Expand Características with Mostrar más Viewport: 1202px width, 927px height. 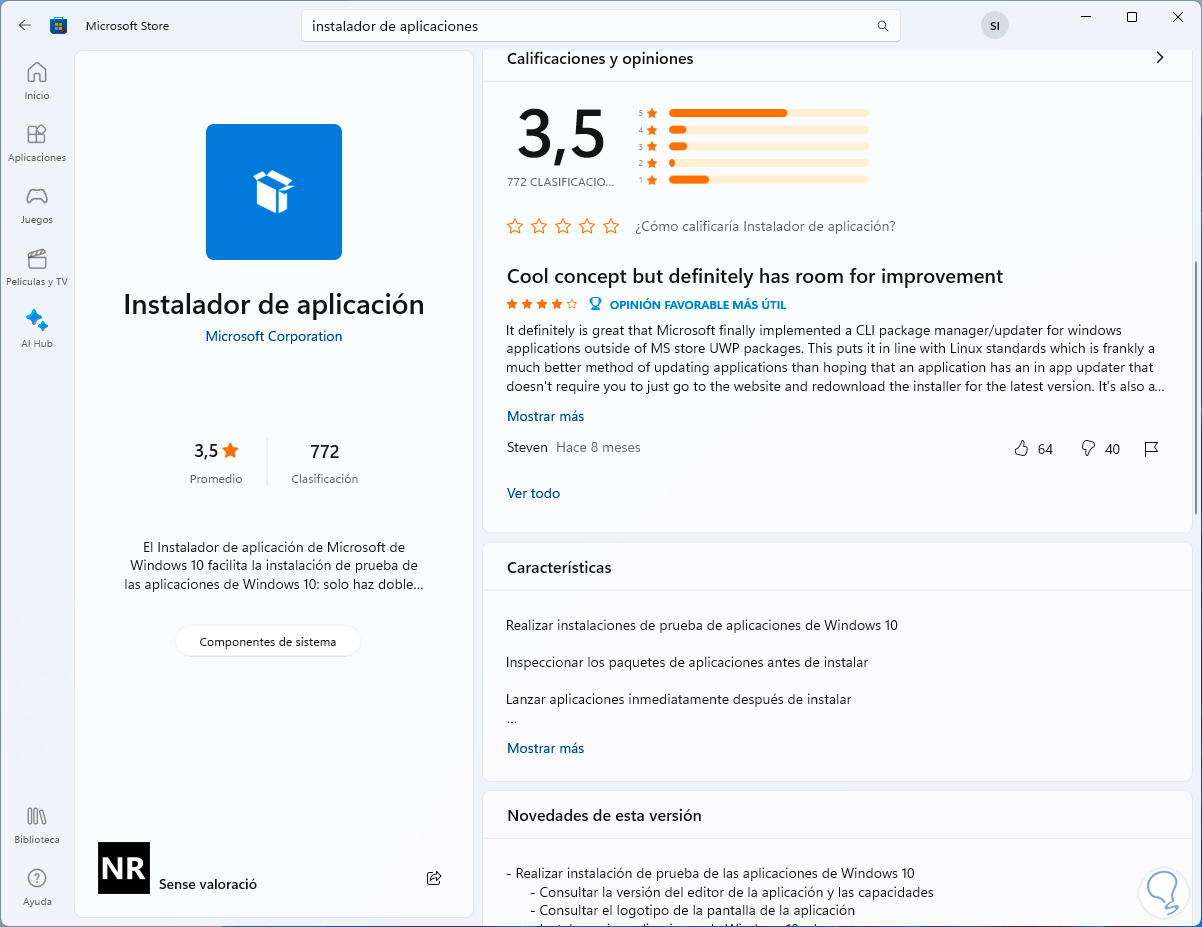pyautogui.click(x=545, y=748)
